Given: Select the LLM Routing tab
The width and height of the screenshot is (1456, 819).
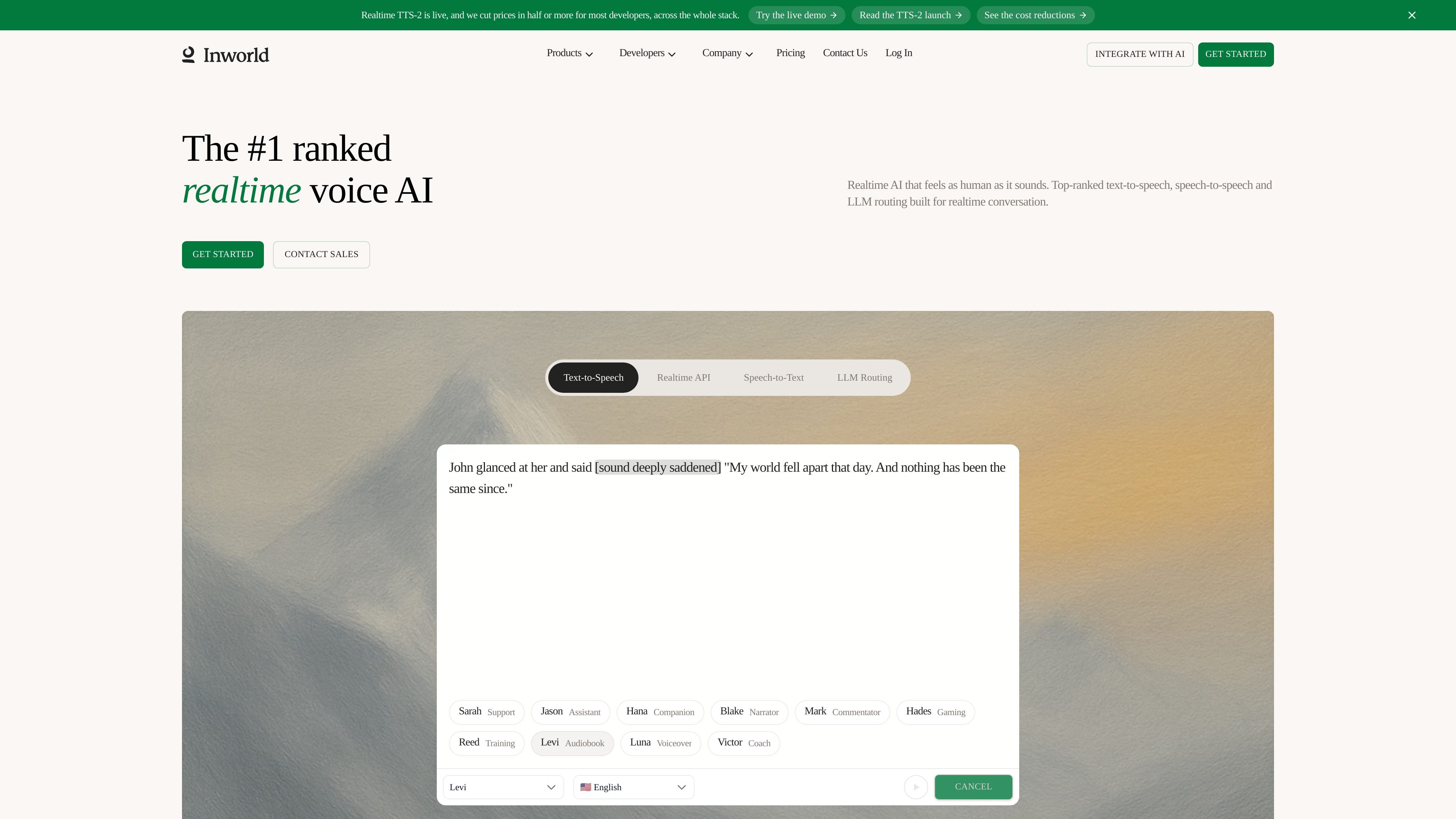Looking at the screenshot, I should 864,378.
